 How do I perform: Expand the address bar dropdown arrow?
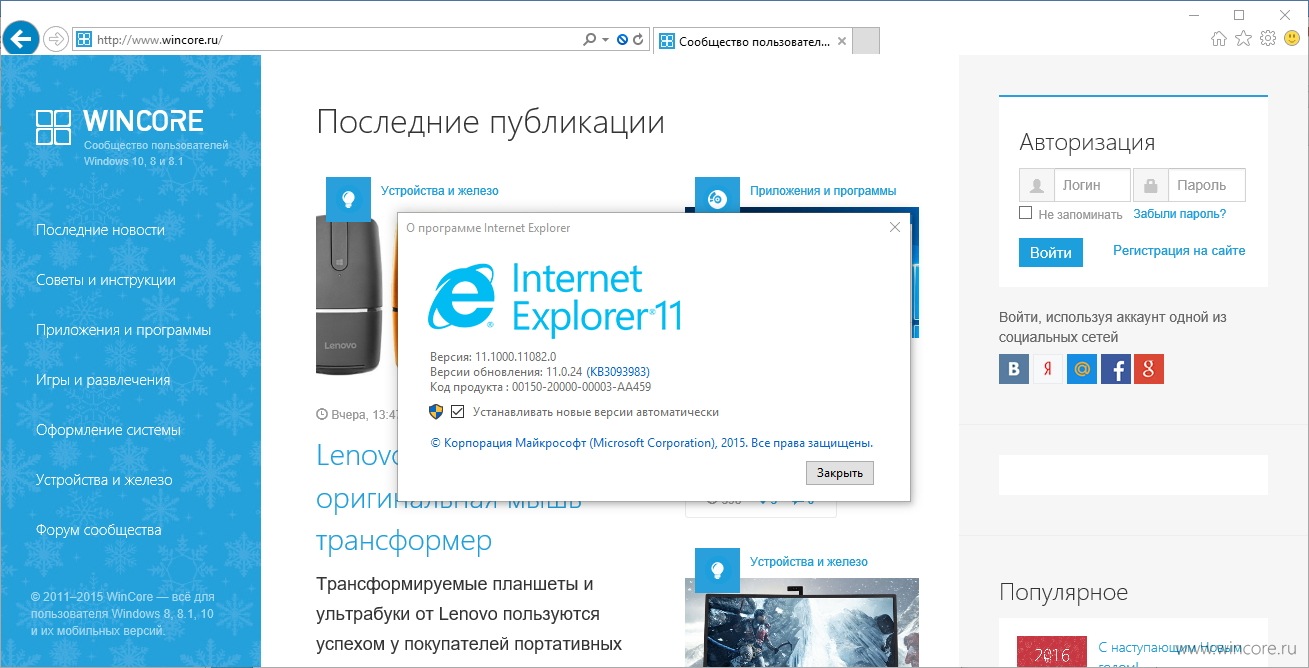coord(605,40)
